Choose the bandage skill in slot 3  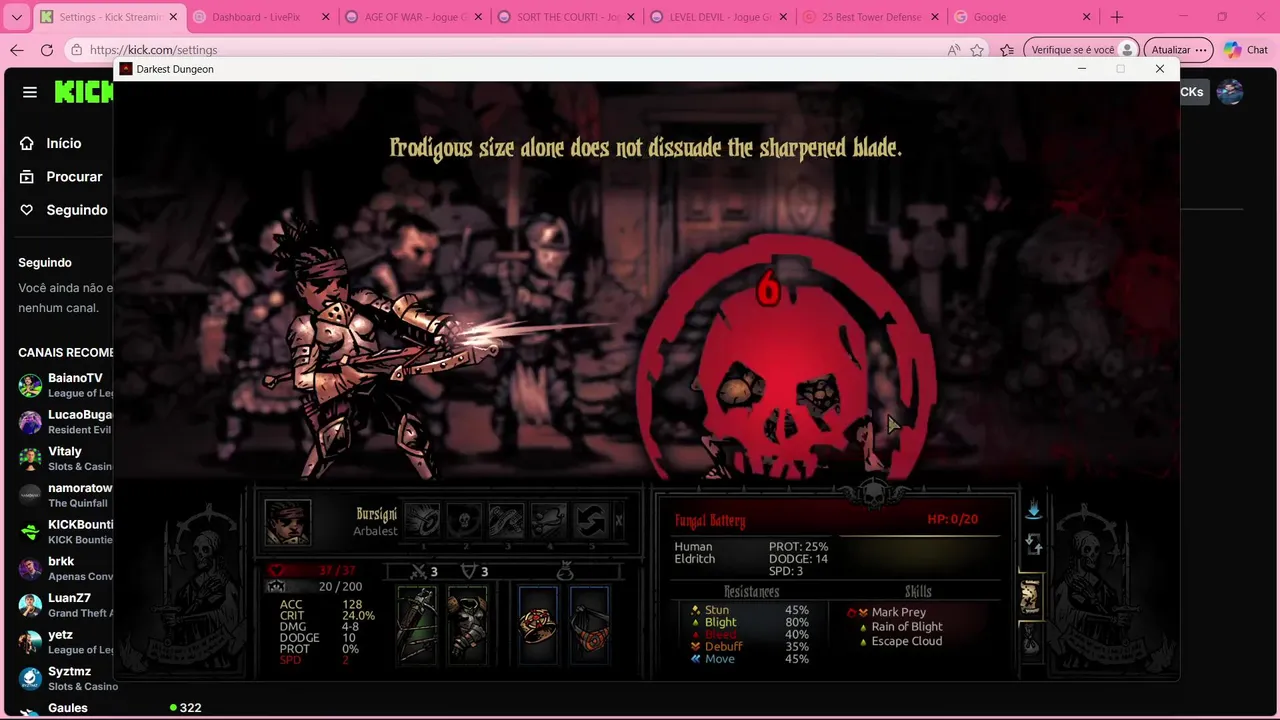pyautogui.click(x=507, y=521)
